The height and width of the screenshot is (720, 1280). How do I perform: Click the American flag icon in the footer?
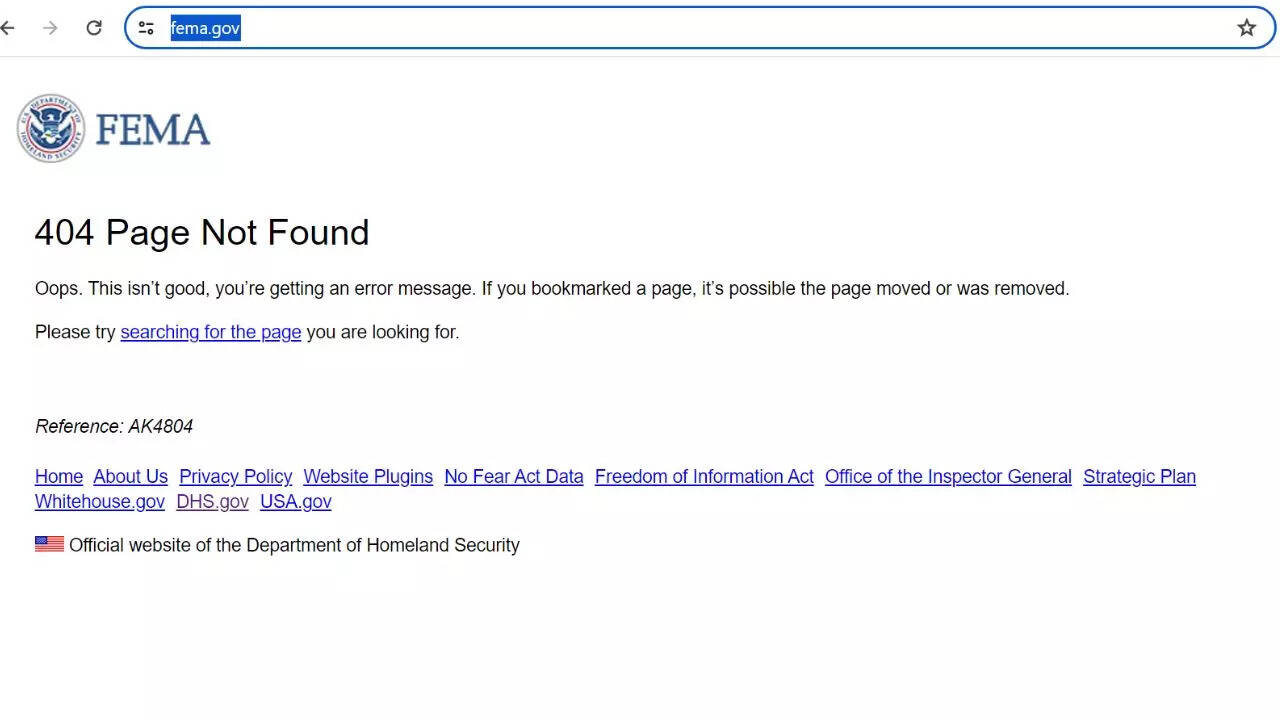49,543
